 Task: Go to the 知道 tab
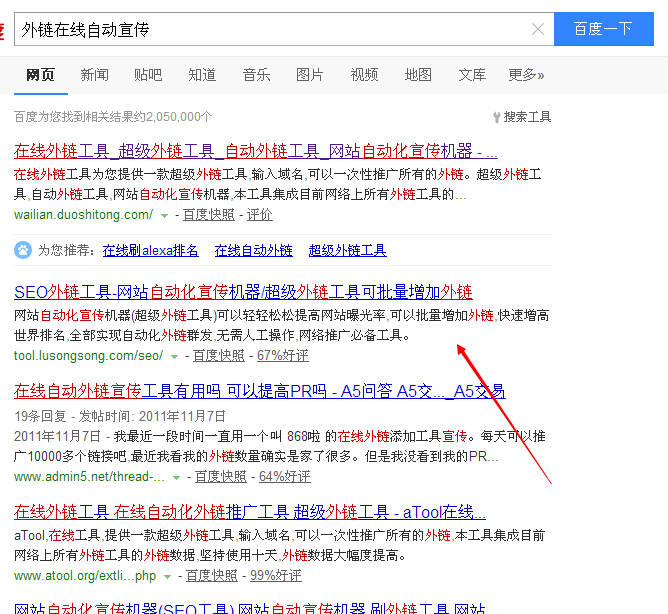(x=202, y=75)
